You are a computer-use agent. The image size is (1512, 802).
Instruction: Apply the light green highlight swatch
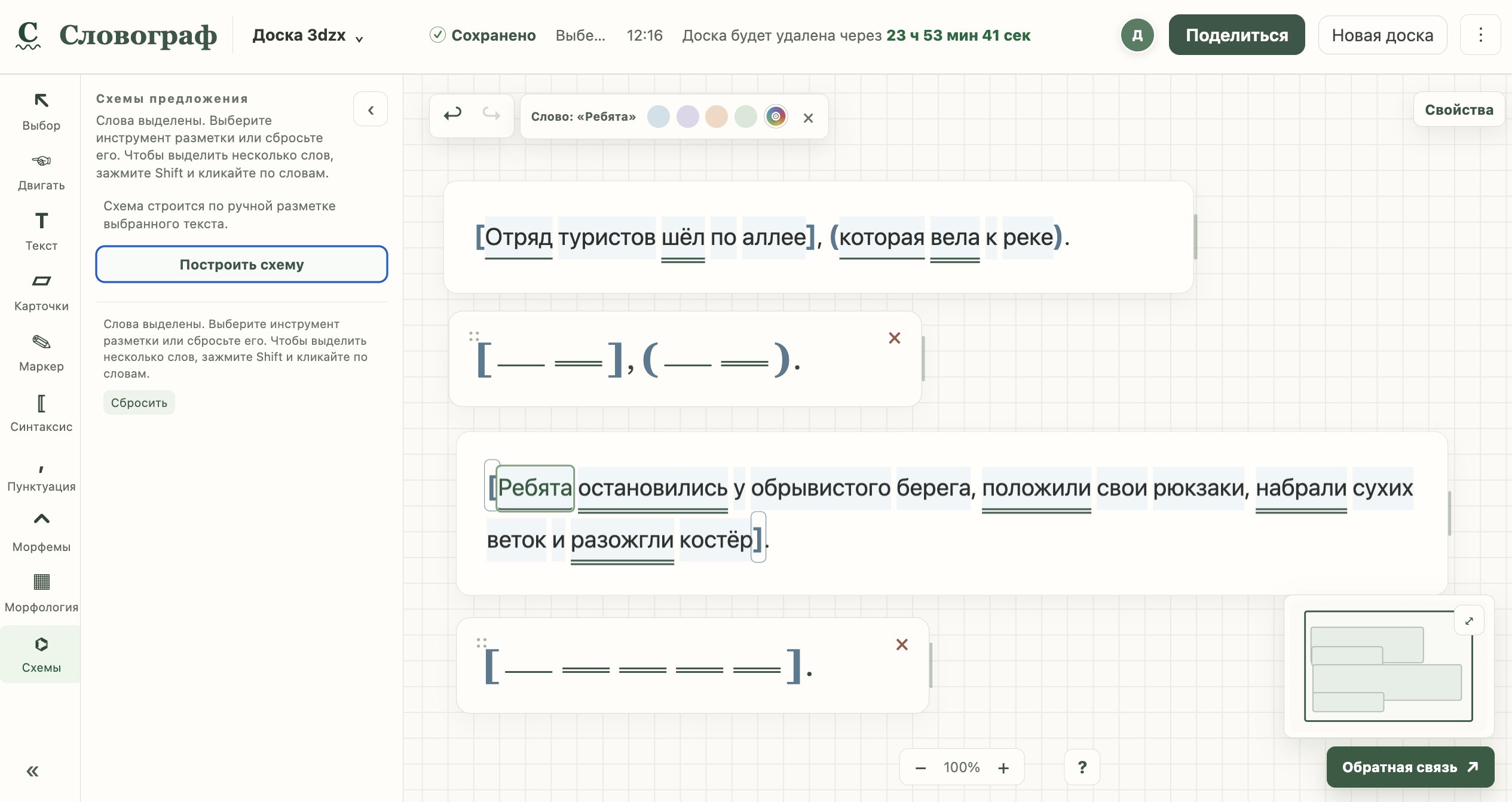coord(746,117)
